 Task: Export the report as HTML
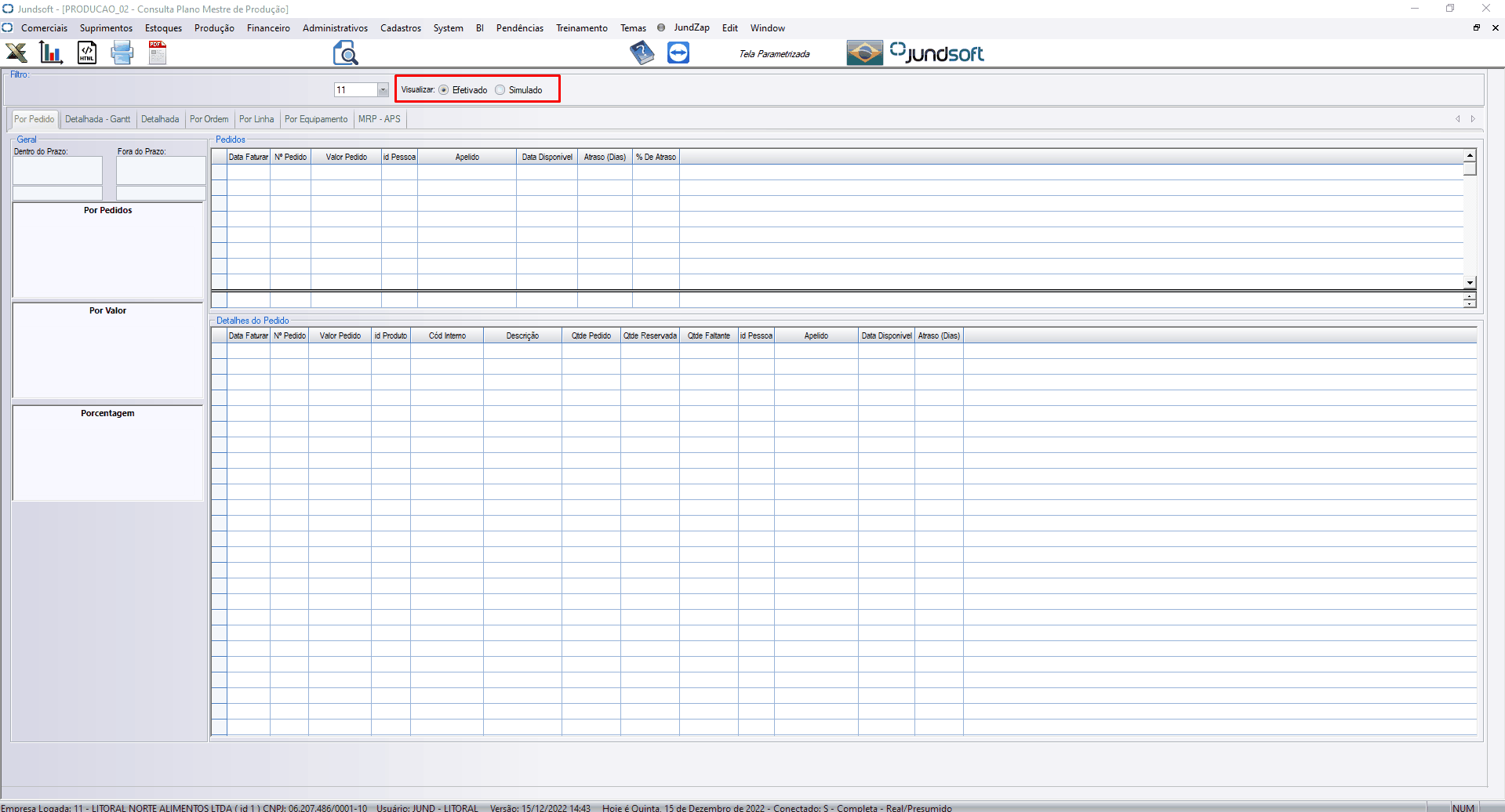87,53
